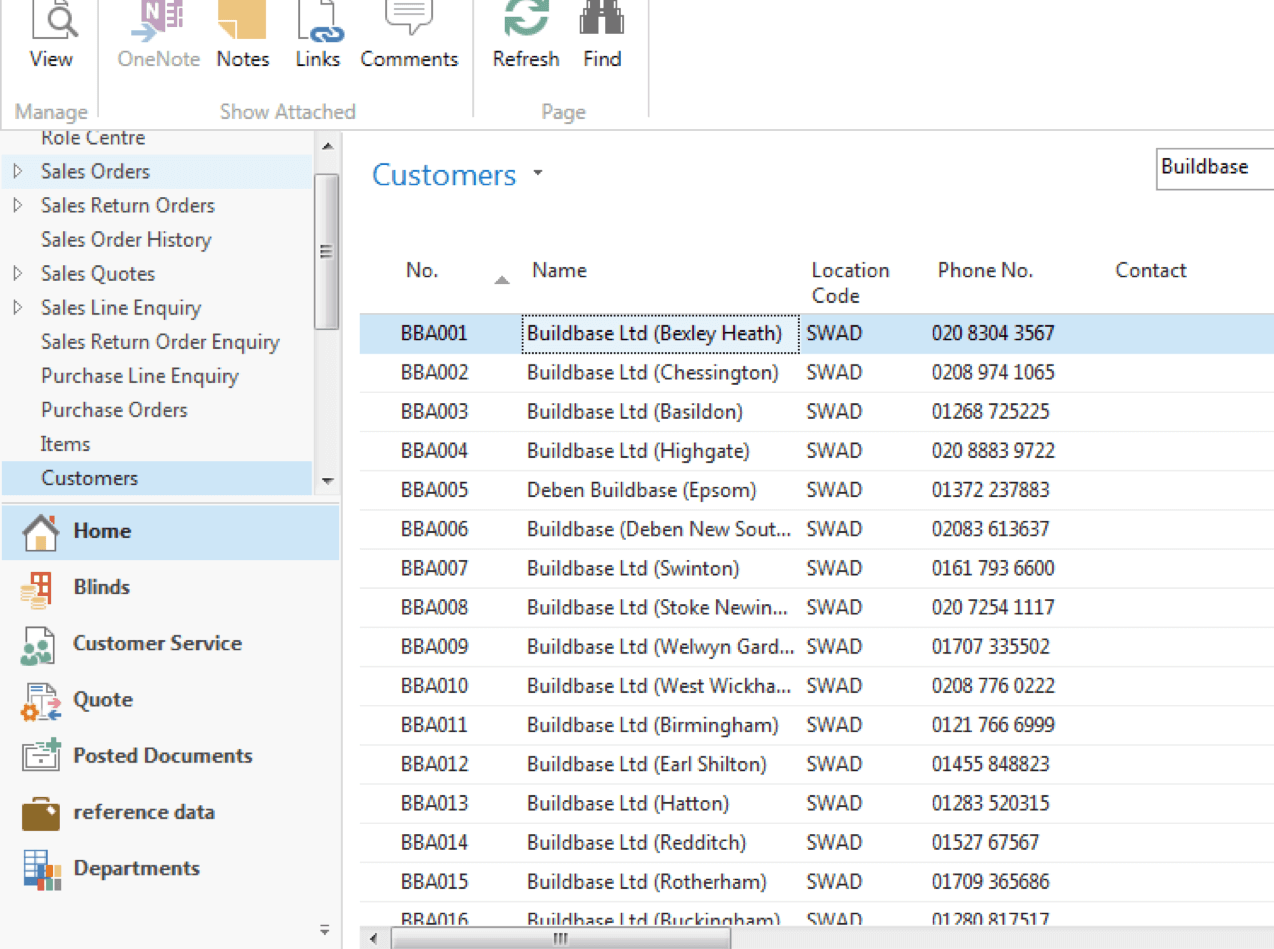The height and width of the screenshot is (949, 1274).
Task: Select Sales Return Order Enquiry
Action: [x=160, y=342]
